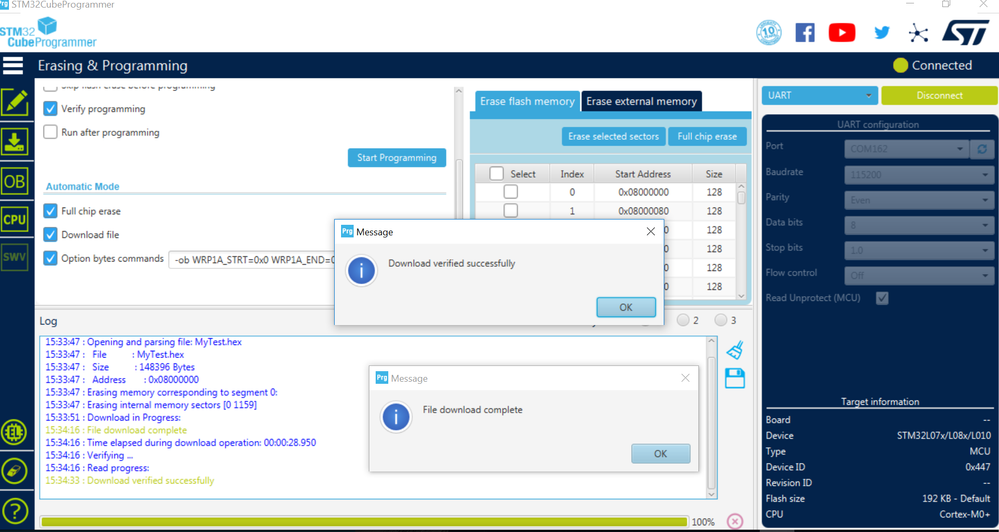The width and height of the screenshot is (999, 532).
Task: Toggle Option bytes commands checkbox
Action: click(x=50, y=258)
